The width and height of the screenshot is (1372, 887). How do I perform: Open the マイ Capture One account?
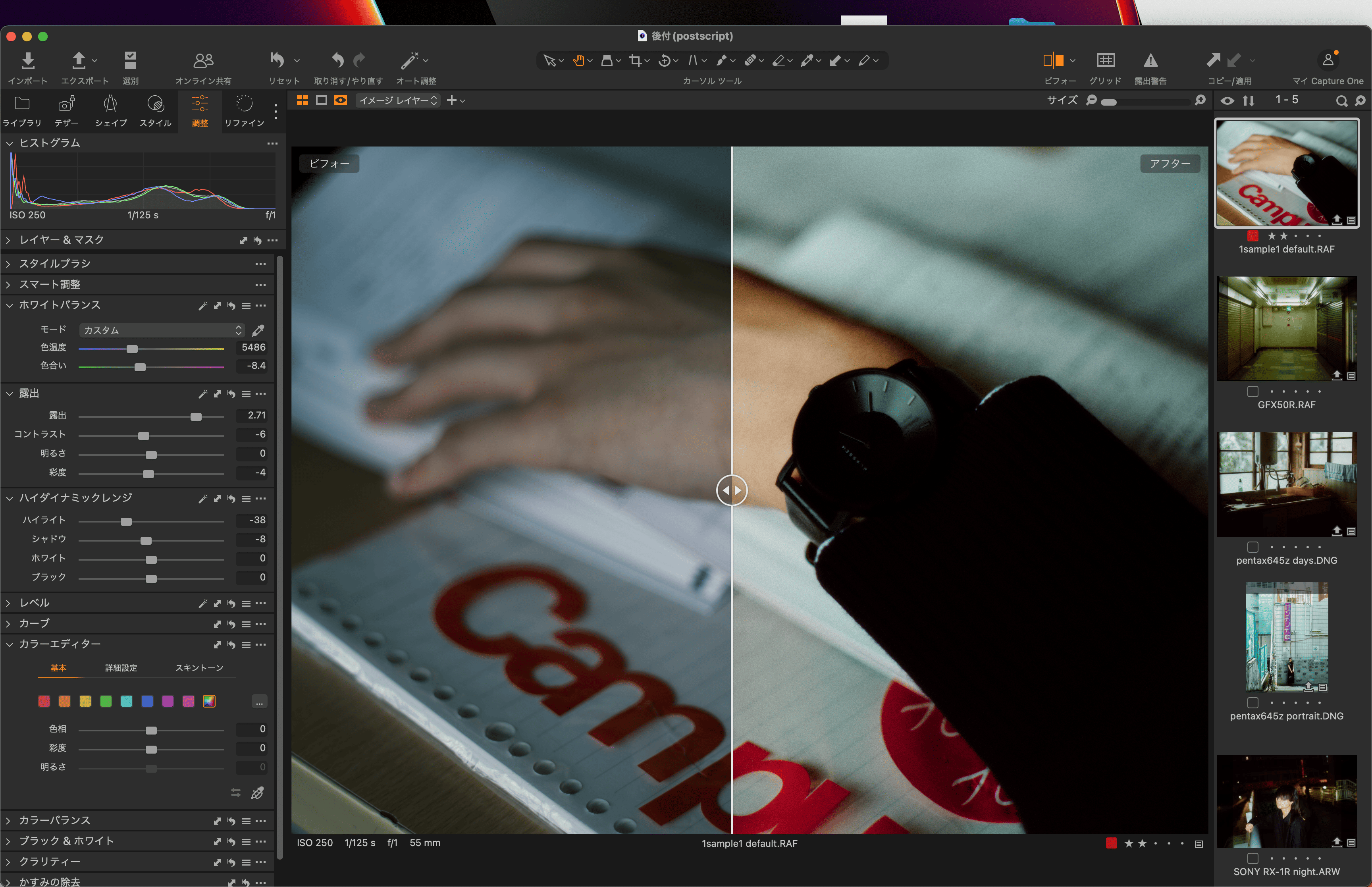1328,60
